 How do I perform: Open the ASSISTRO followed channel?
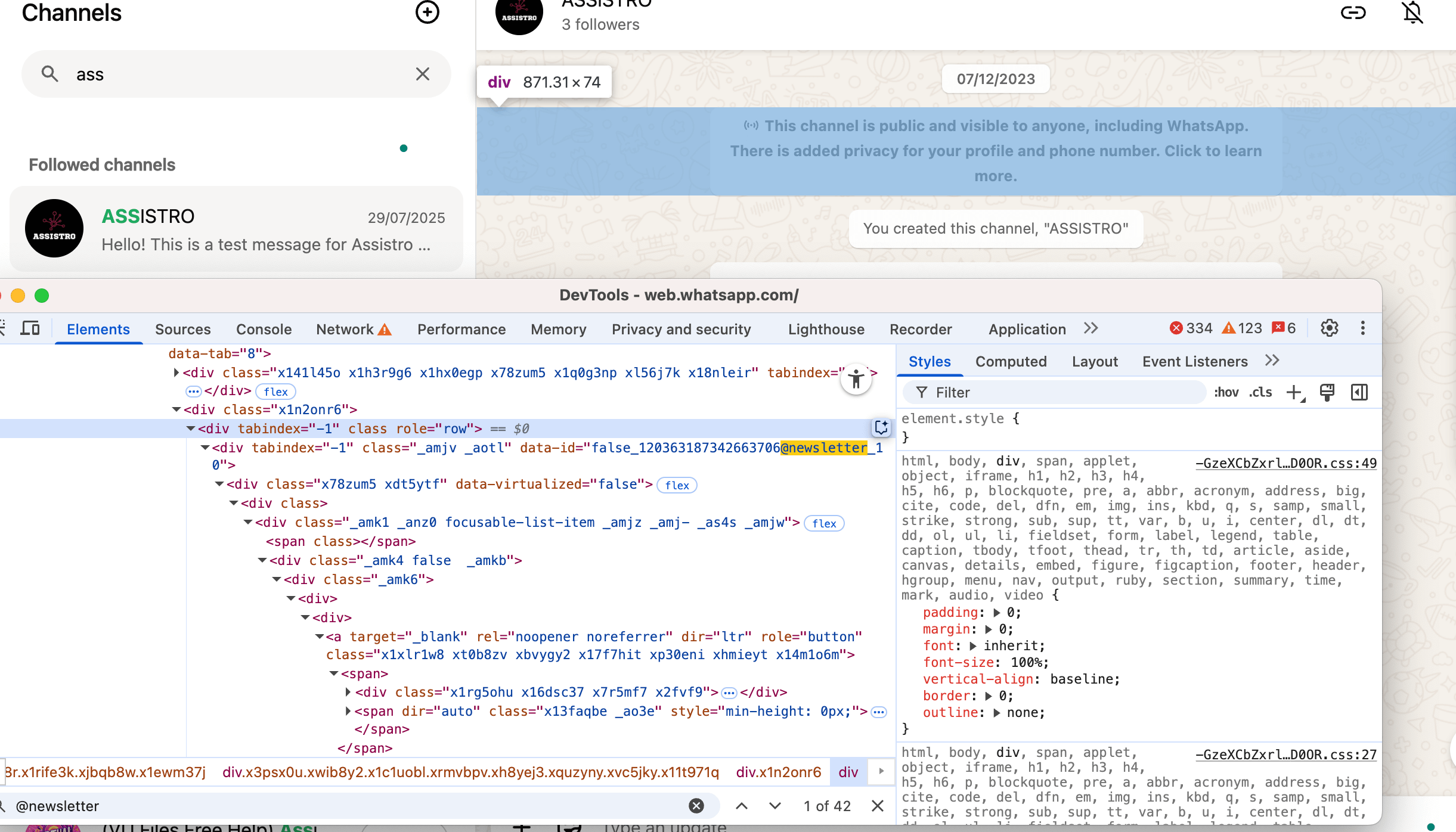coord(236,229)
